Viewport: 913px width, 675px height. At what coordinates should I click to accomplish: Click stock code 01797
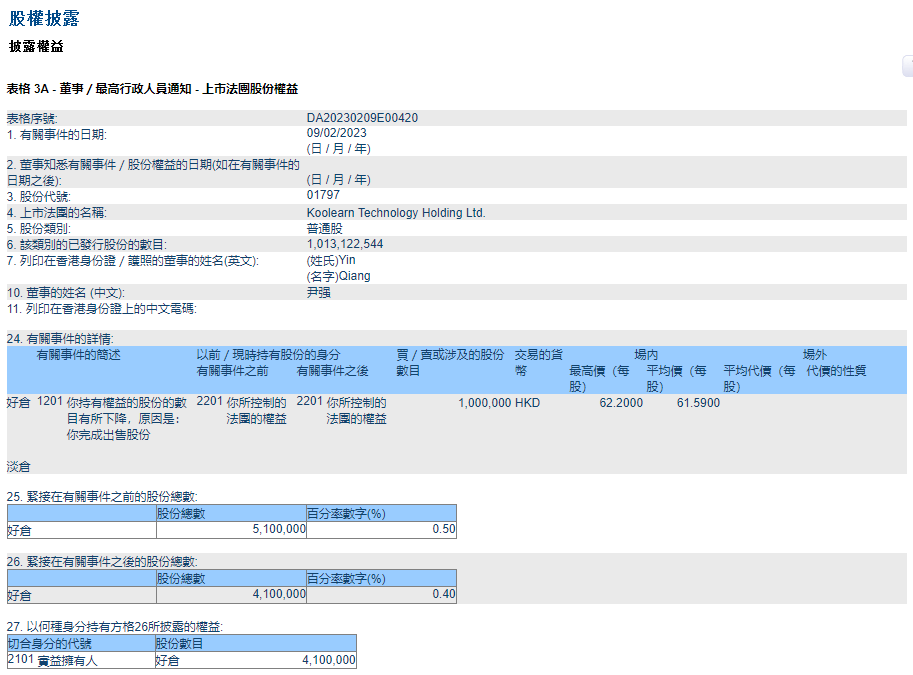pyautogui.click(x=323, y=196)
